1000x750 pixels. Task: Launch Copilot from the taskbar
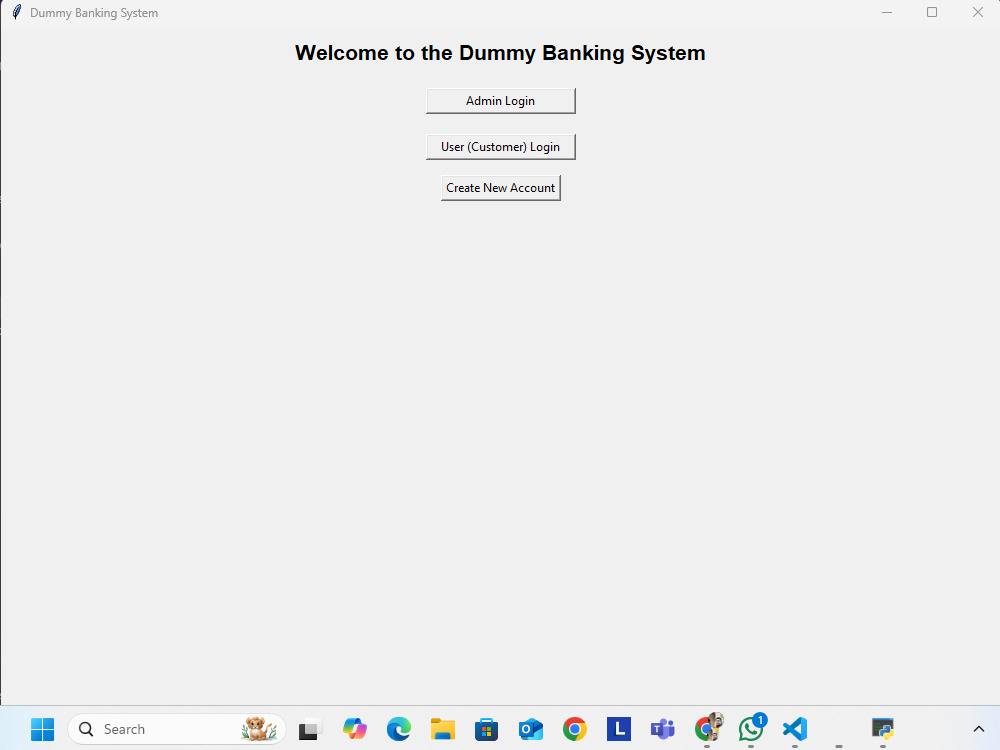point(355,729)
